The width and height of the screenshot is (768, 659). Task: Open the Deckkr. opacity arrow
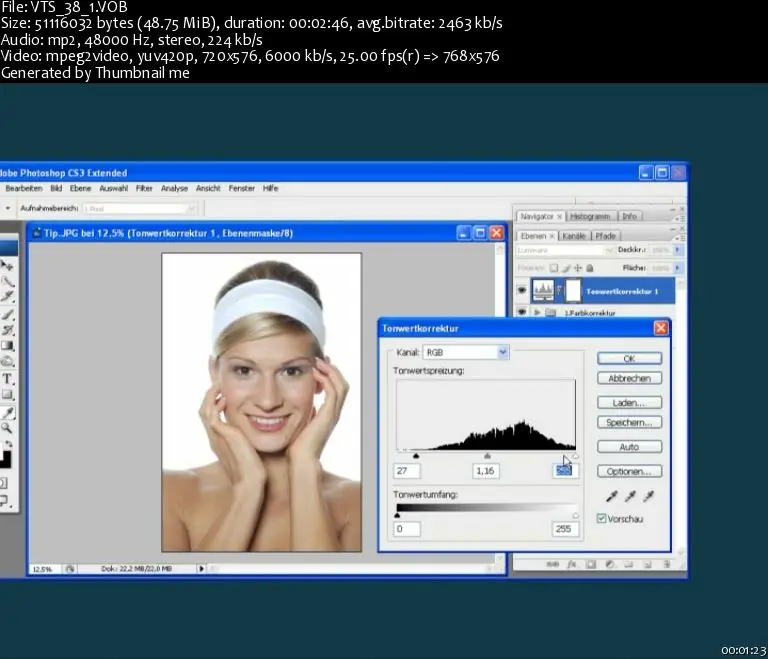(677, 249)
